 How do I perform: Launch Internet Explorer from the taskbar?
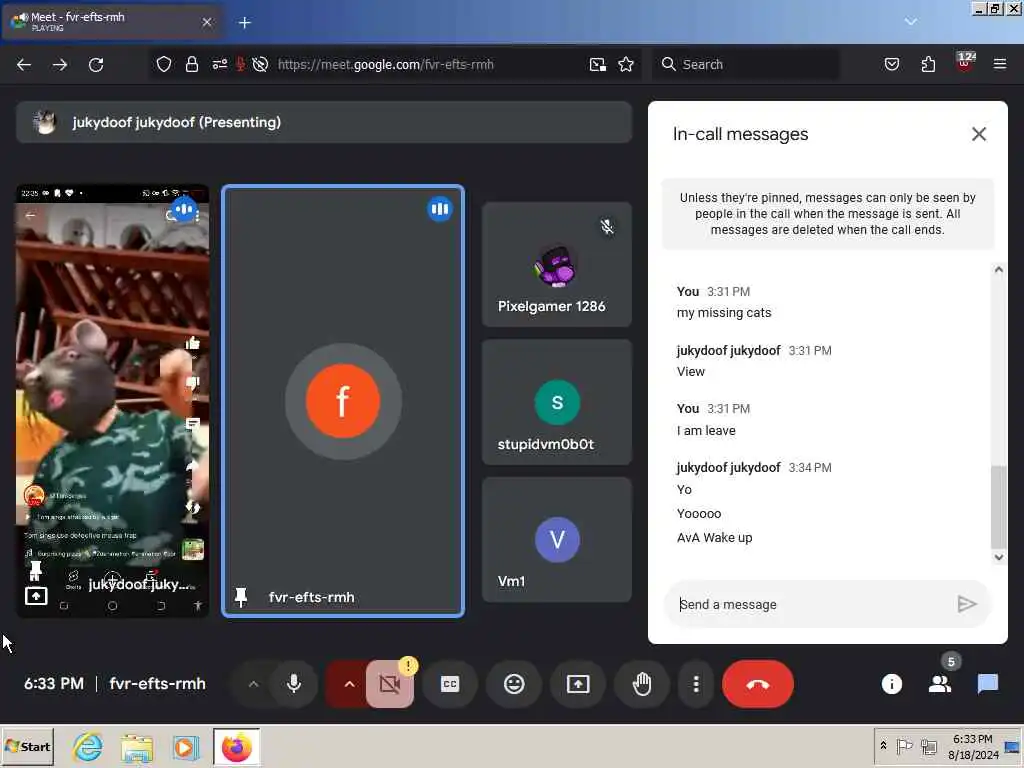[x=88, y=746]
